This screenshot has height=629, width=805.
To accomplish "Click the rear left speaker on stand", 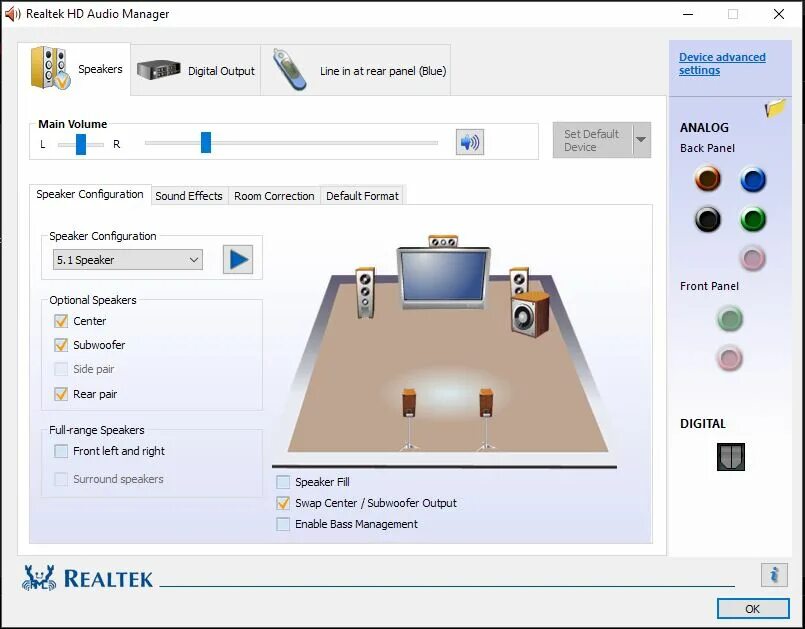I will tap(409, 420).
